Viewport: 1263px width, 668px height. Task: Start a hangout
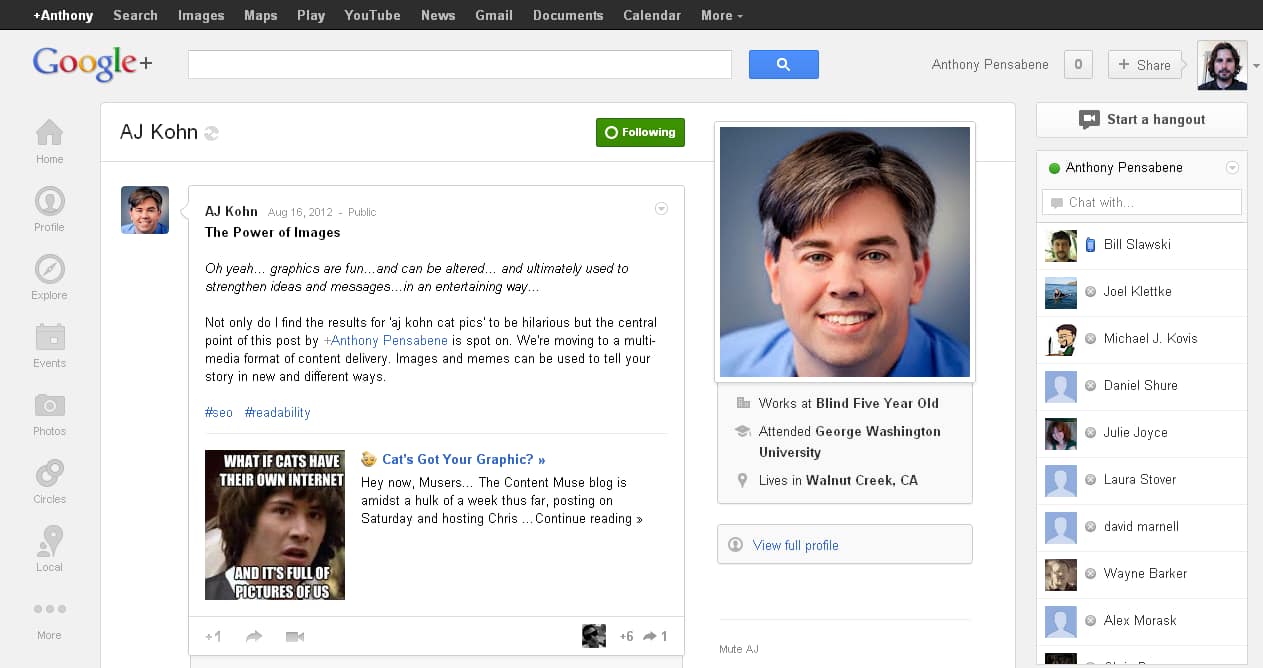1142,120
